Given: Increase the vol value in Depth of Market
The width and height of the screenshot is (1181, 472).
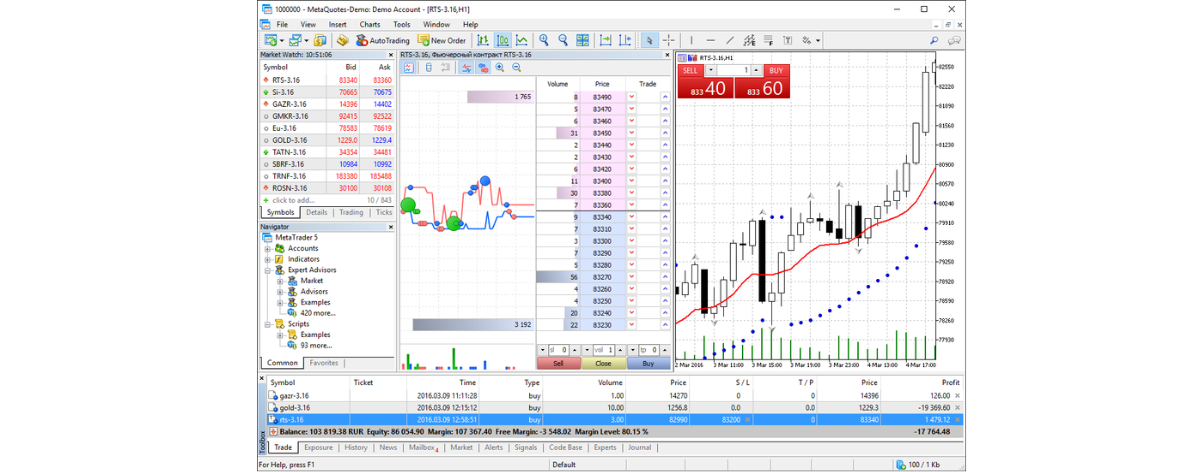Looking at the screenshot, I should tap(620, 350).
